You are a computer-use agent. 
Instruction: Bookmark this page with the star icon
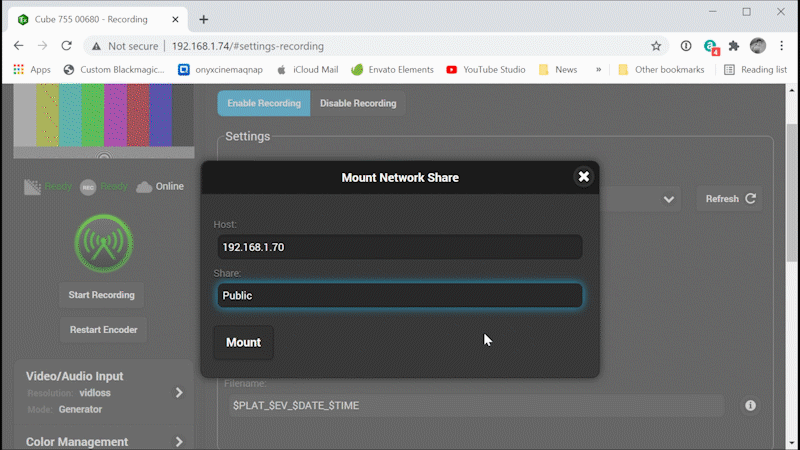point(656,46)
